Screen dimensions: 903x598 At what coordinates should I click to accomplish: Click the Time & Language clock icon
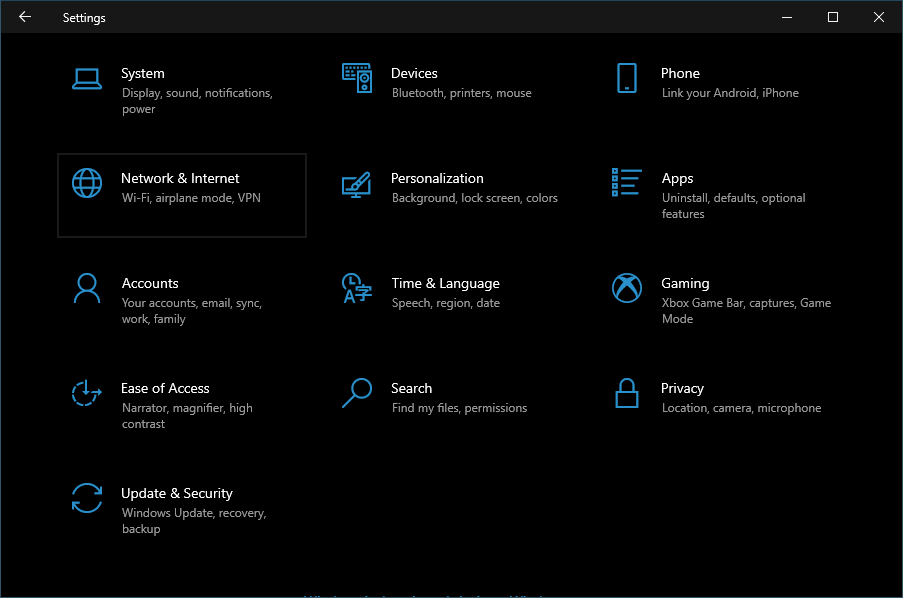pos(357,288)
